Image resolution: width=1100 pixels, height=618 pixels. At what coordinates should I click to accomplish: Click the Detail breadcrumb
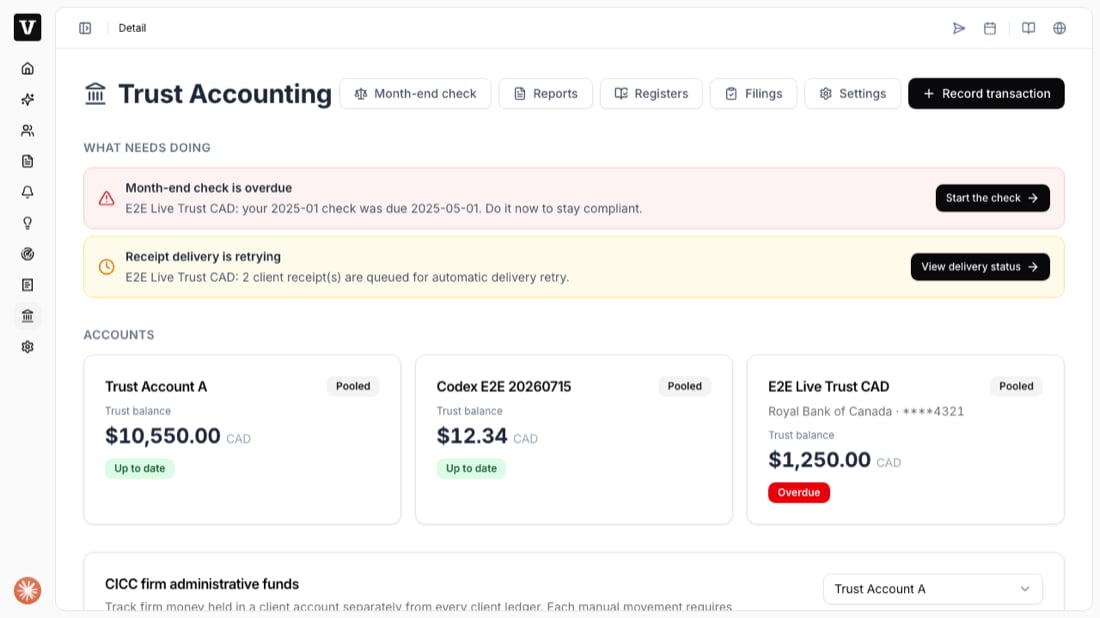132,28
